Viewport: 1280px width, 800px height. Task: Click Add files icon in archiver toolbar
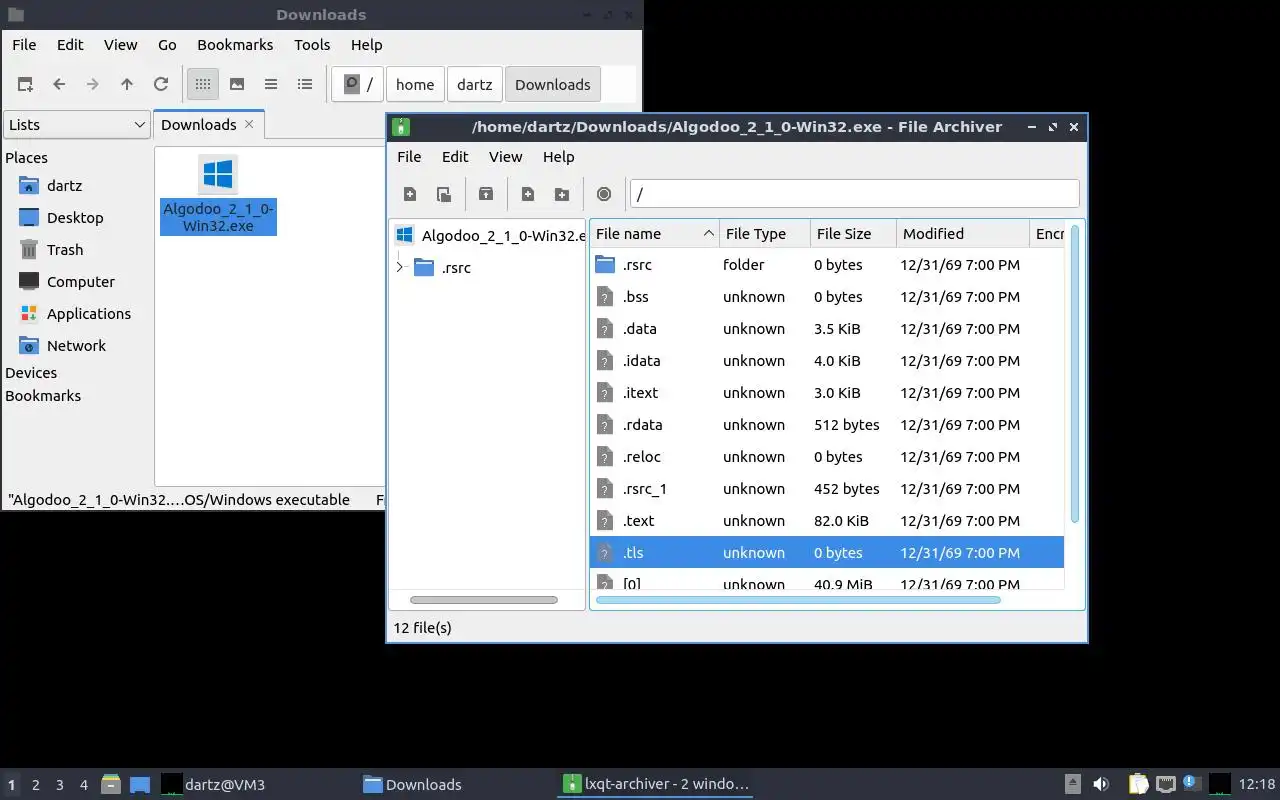click(528, 194)
